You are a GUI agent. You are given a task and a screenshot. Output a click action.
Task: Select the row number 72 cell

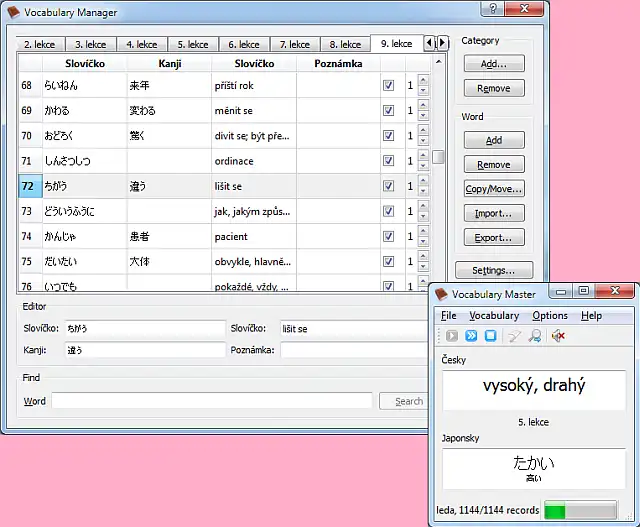30,186
